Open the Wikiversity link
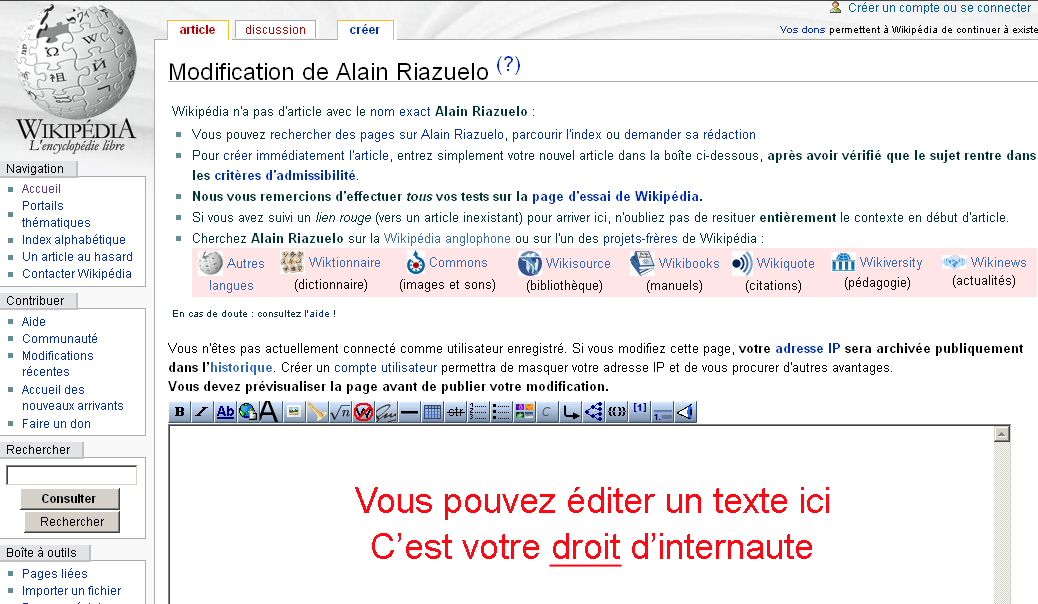Image resolution: width=1038 pixels, height=604 pixels. coord(891,262)
